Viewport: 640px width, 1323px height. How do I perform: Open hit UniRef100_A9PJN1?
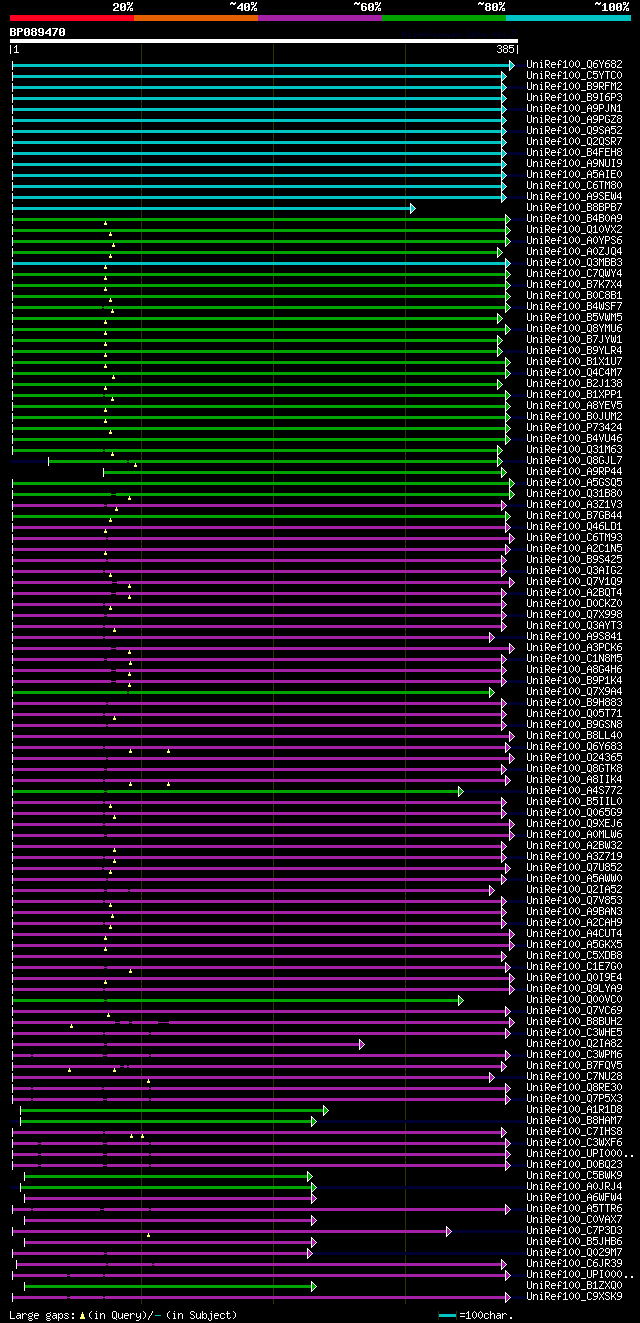click(x=575, y=109)
